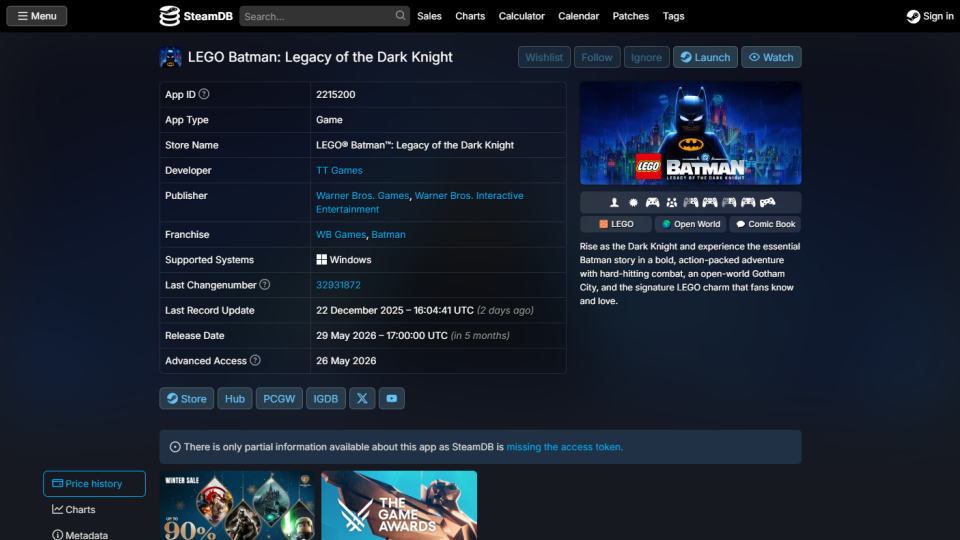Click the help icon beside Last Changenumber
This screenshot has height=540, width=960.
(x=265, y=285)
